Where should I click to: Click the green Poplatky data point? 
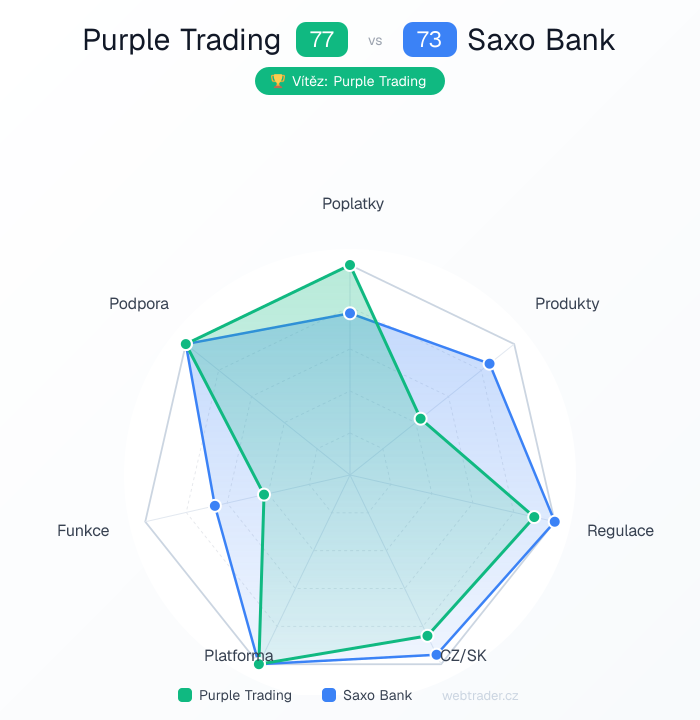click(350, 265)
